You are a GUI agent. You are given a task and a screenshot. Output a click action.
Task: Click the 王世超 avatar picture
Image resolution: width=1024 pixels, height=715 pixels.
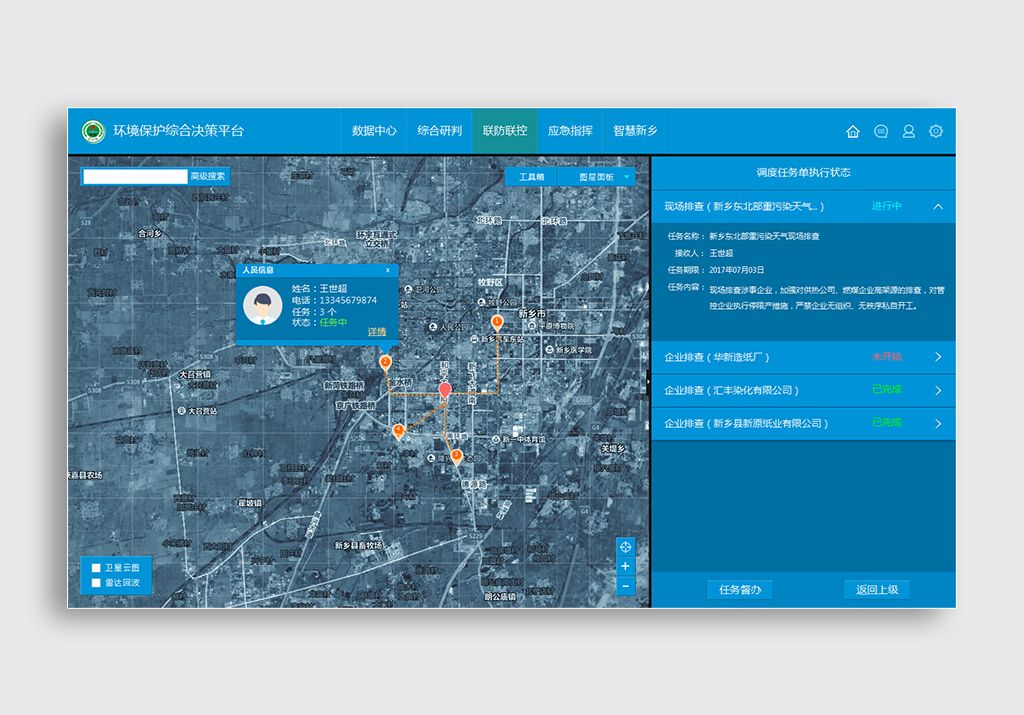(263, 306)
